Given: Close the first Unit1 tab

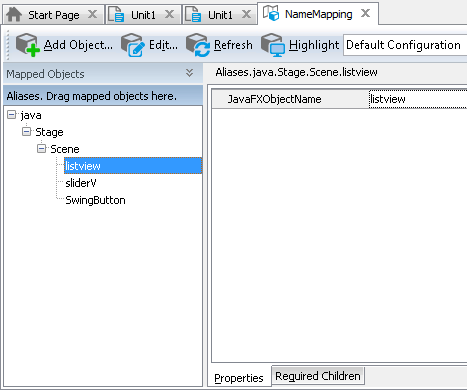Looking at the screenshot, I should pyautogui.click(x=169, y=14).
